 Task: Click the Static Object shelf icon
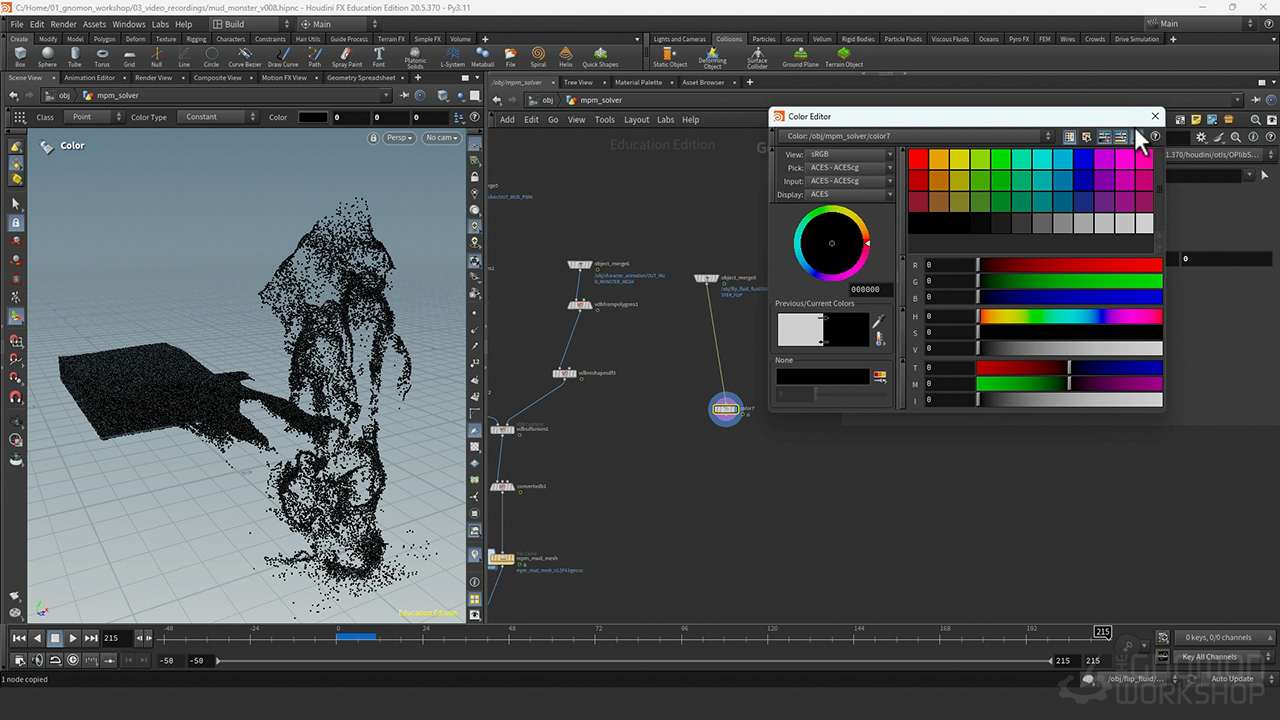670,56
